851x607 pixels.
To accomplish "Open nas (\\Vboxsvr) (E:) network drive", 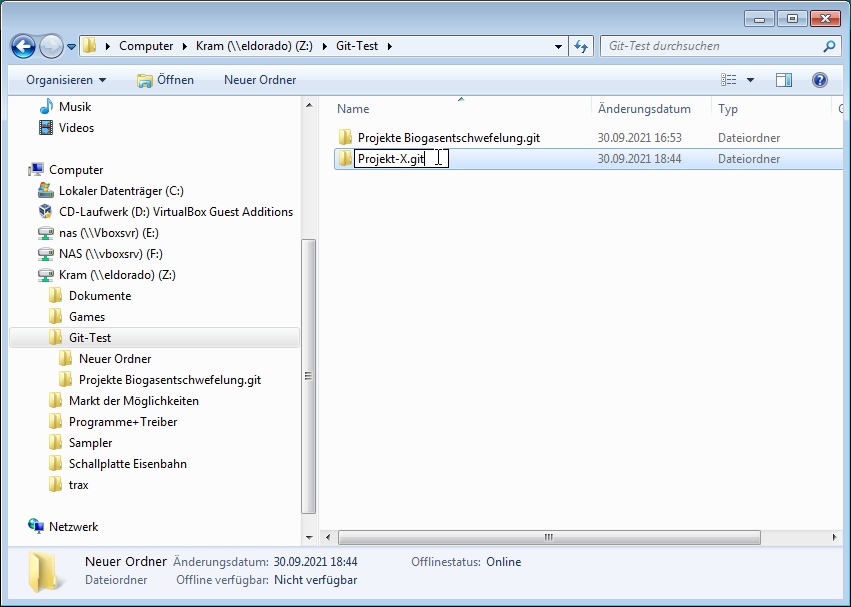I will [109, 233].
